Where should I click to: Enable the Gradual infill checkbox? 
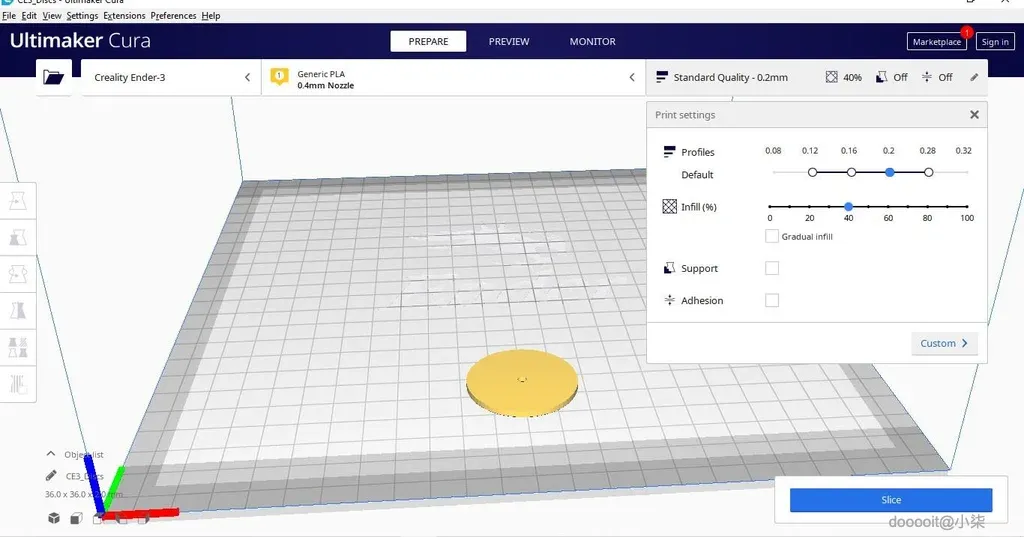click(x=772, y=236)
